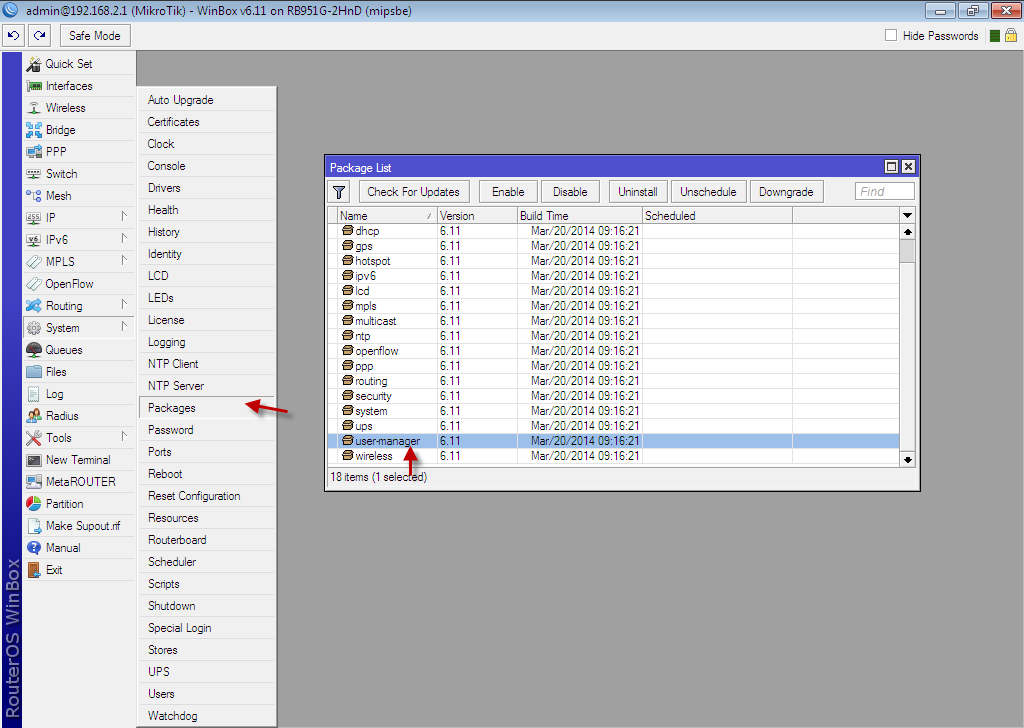Click the Redo arrow icon
This screenshot has height=728, width=1024.
[x=40, y=35]
